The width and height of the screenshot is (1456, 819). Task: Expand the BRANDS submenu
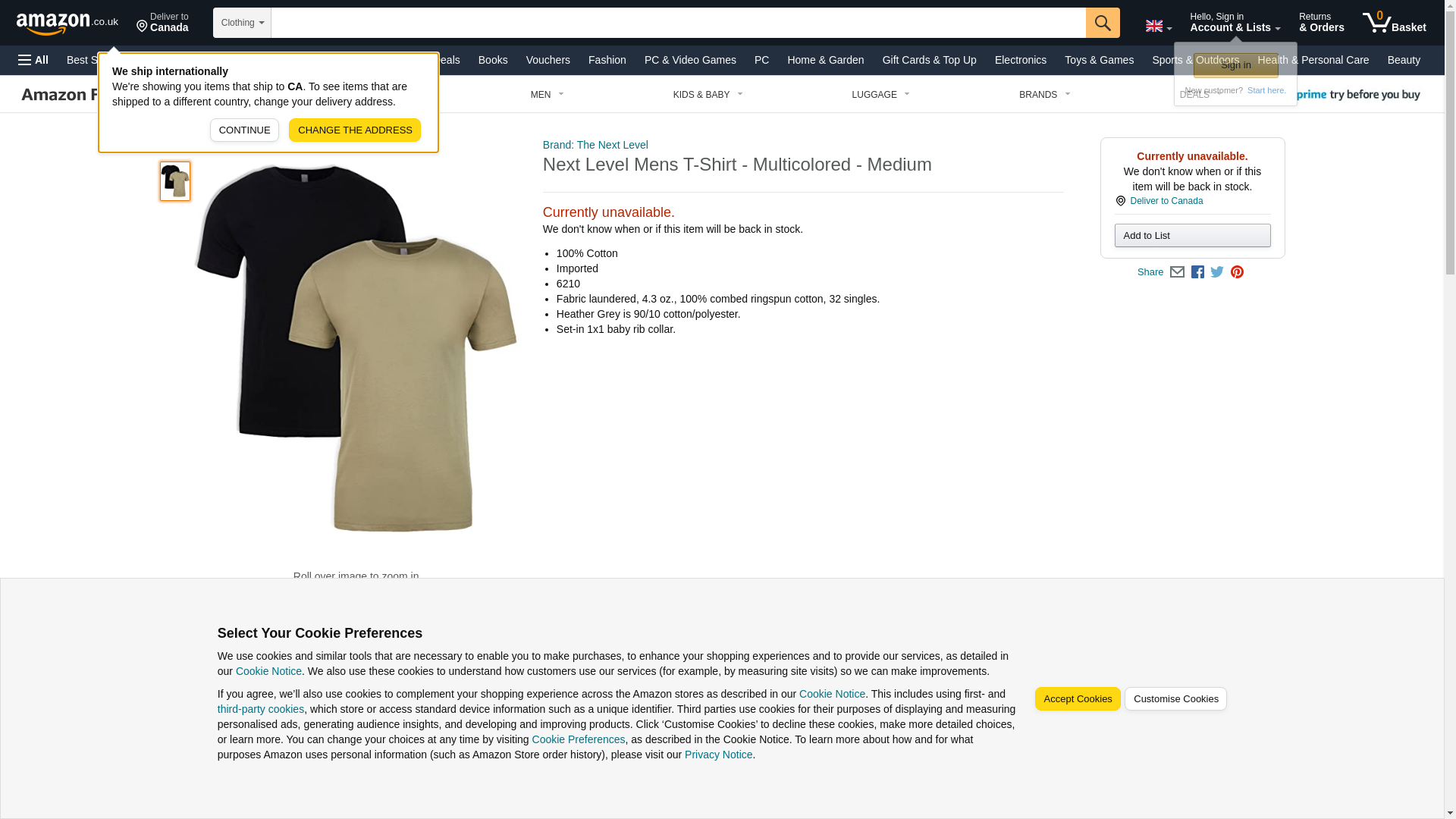click(1044, 95)
